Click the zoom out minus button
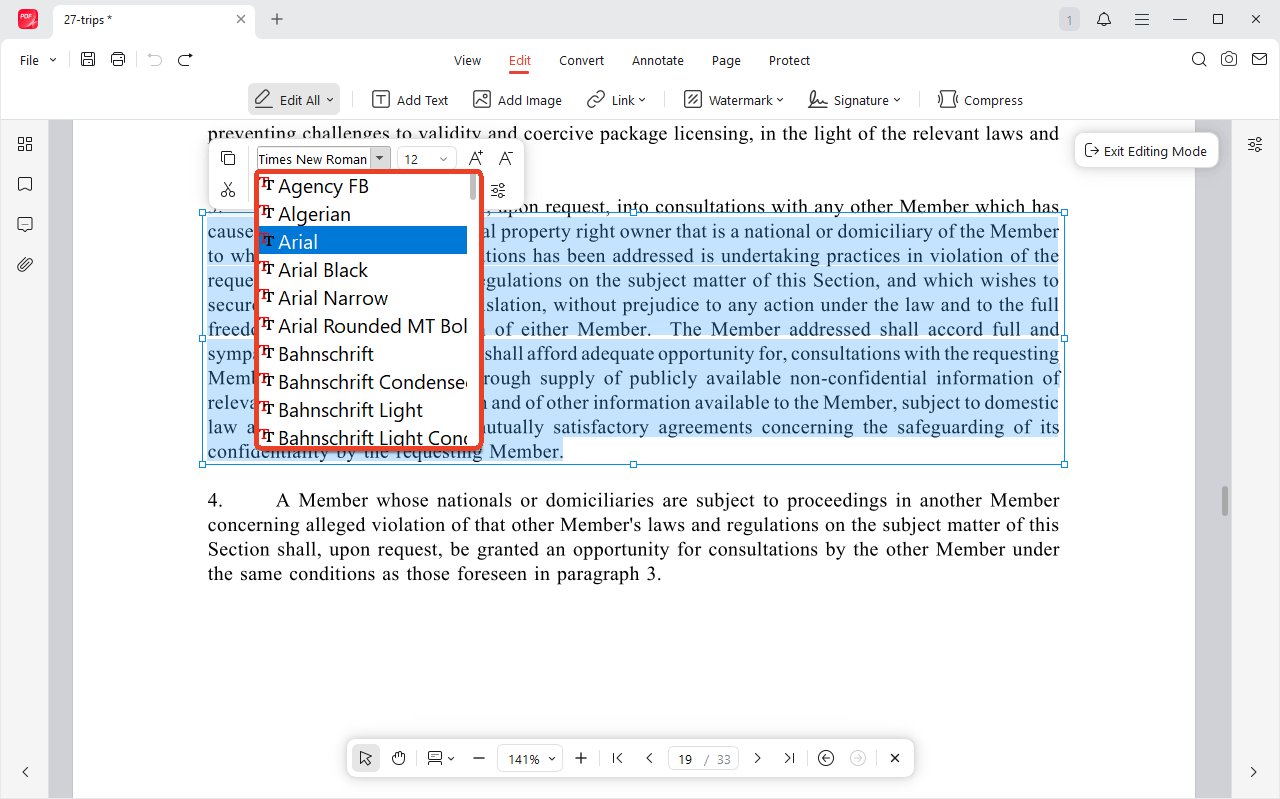The height and width of the screenshot is (799, 1280). [479, 758]
